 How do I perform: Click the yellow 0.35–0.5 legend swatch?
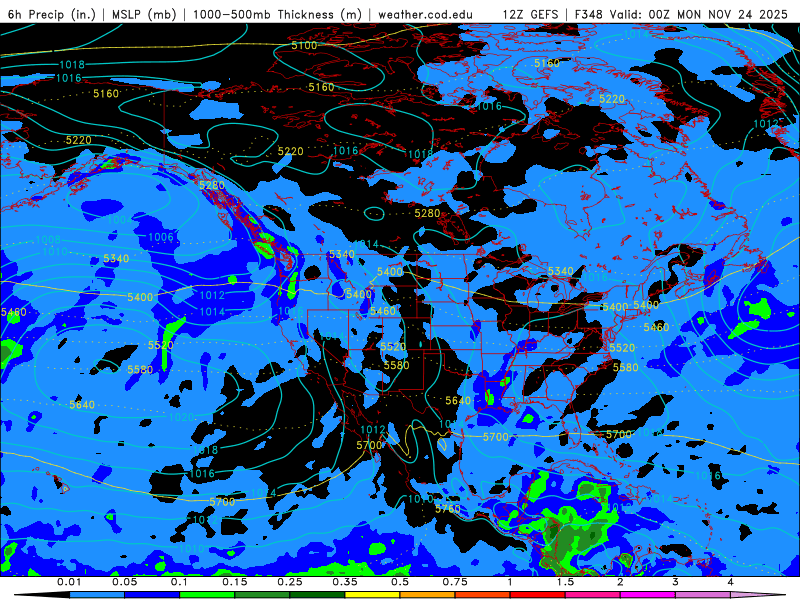pos(372,595)
